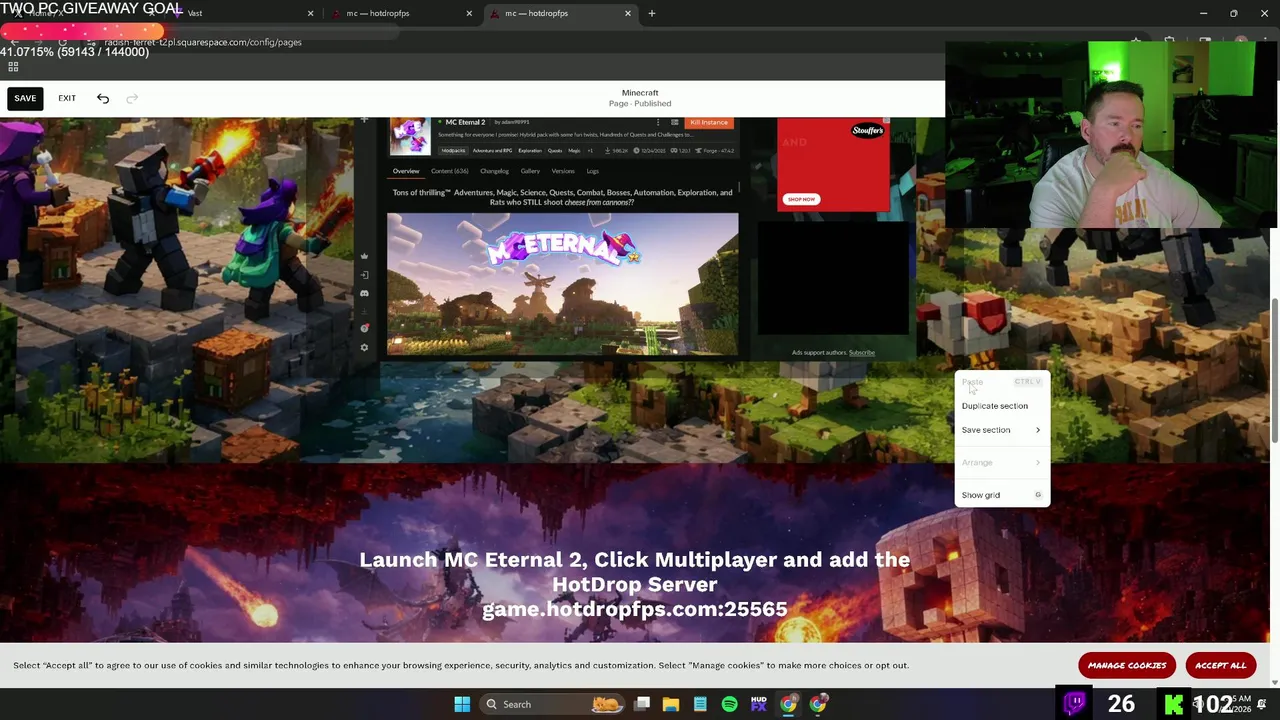The width and height of the screenshot is (1280, 720).
Task: Open the Notepad icon in the taskbar
Action: click(x=700, y=704)
